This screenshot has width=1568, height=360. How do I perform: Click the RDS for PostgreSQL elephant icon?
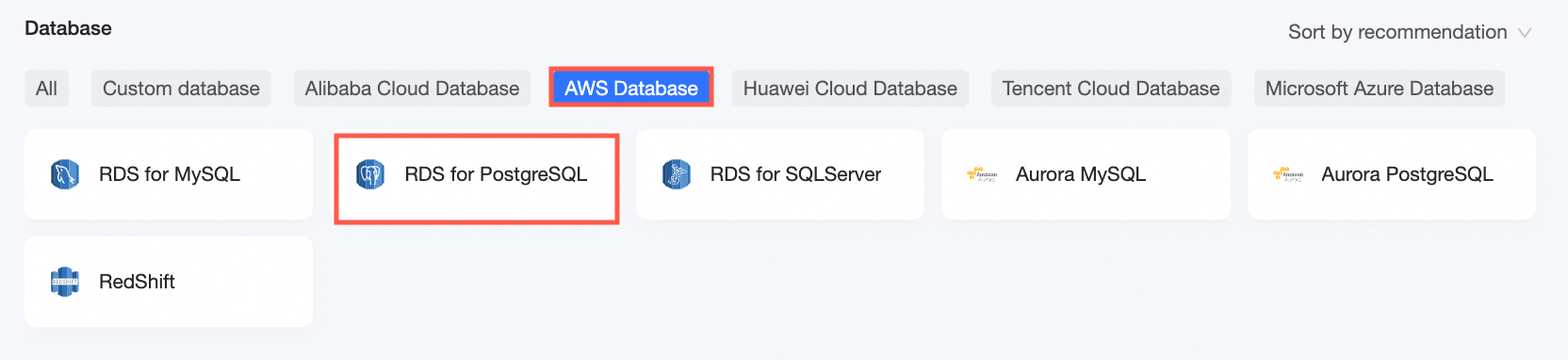[370, 174]
